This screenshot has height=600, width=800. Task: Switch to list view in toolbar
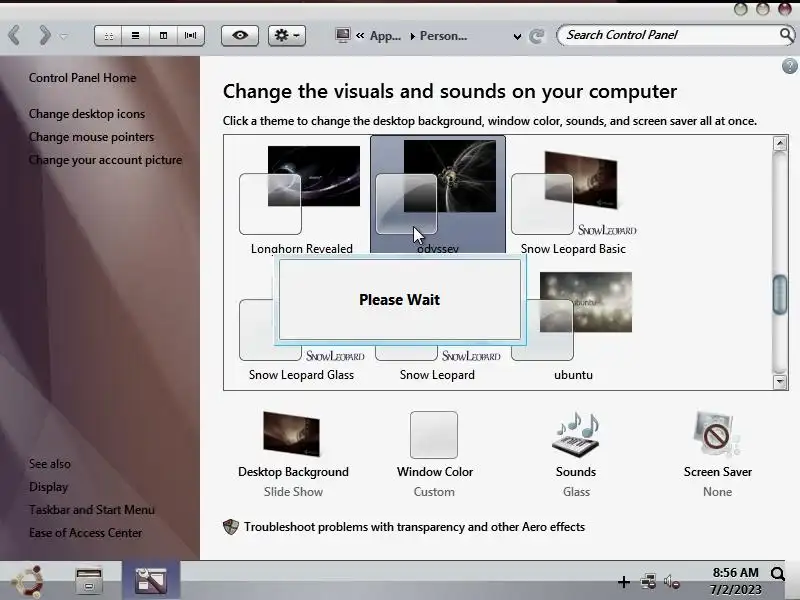(135, 36)
